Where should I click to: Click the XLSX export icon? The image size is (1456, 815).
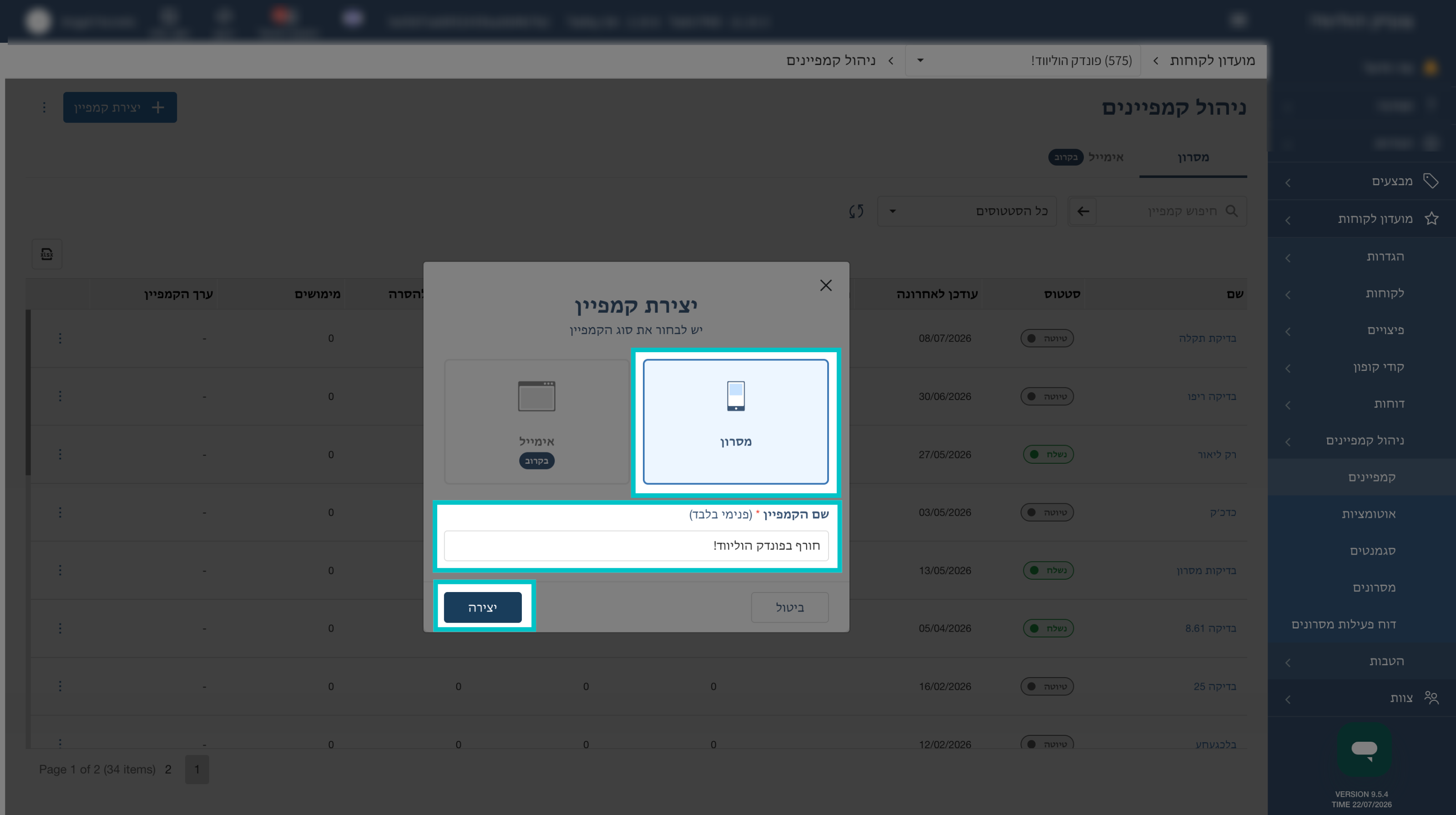point(47,254)
